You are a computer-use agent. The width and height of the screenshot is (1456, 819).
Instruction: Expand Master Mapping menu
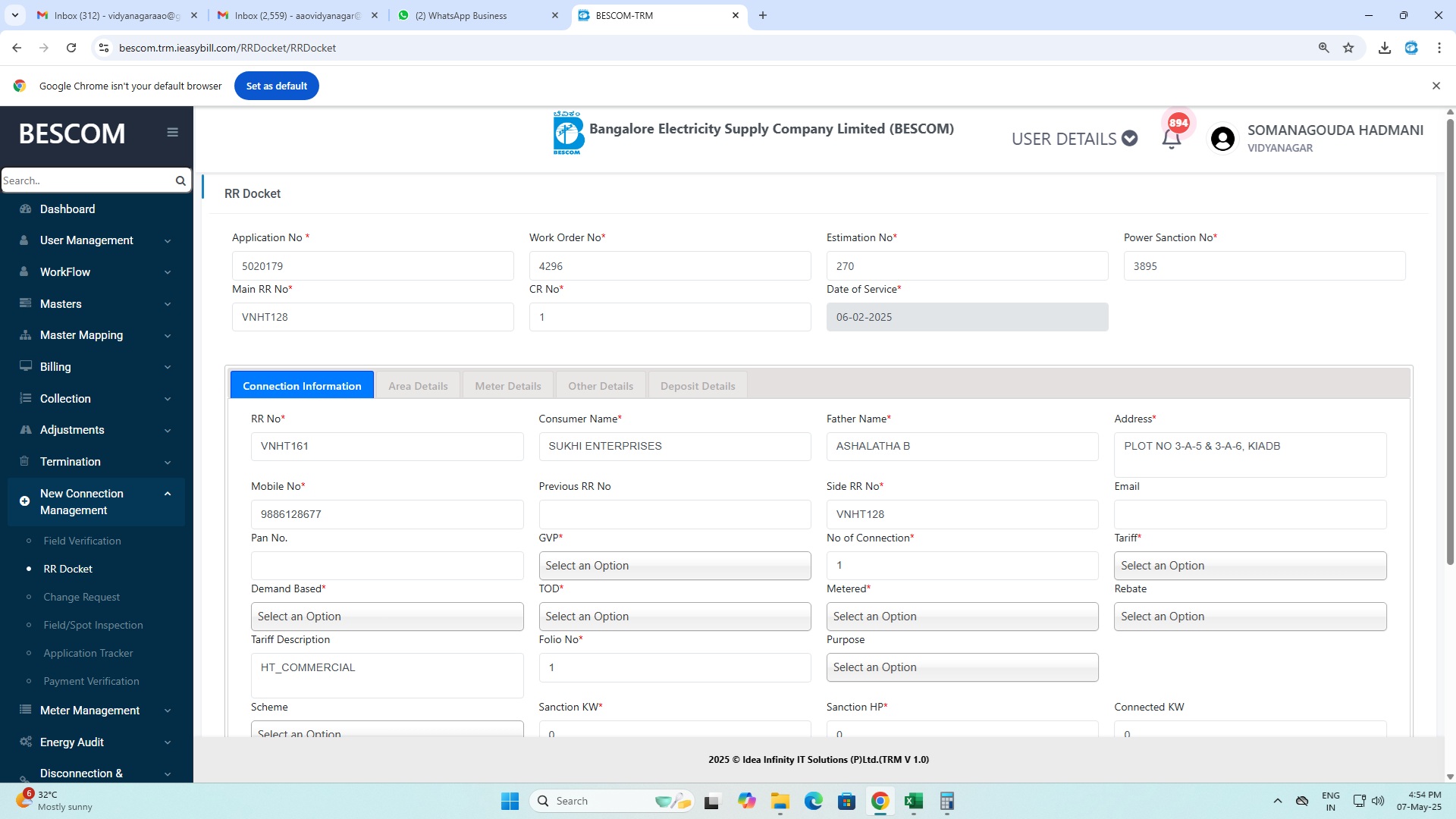[x=96, y=335]
